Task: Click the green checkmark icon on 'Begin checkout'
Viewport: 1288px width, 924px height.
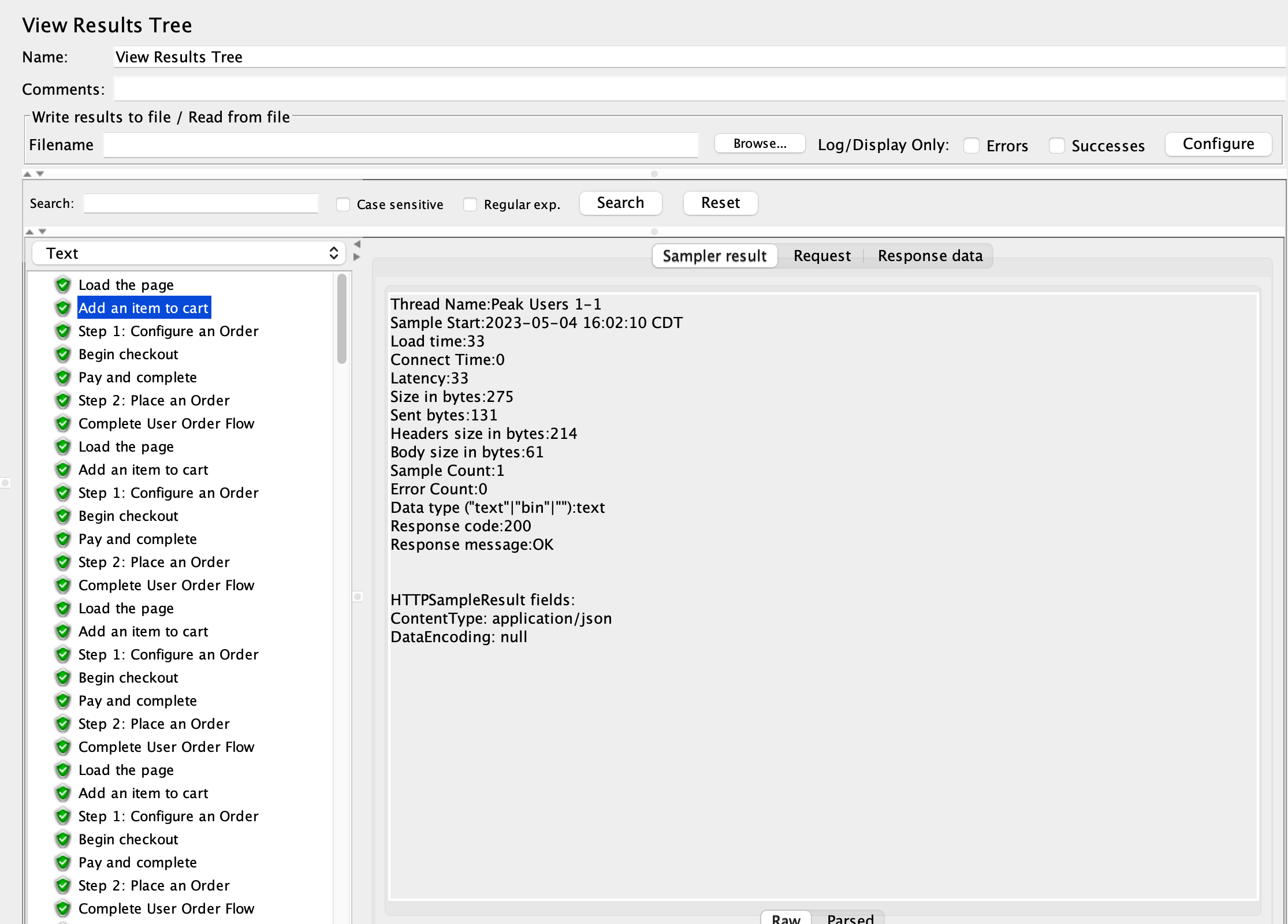Action: pos(62,353)
